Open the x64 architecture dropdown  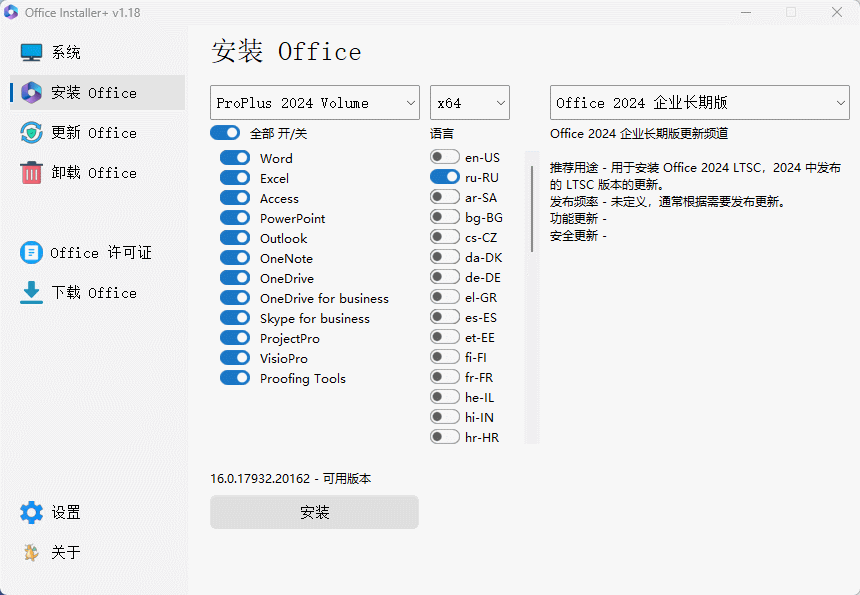click(x=470, y=103)
